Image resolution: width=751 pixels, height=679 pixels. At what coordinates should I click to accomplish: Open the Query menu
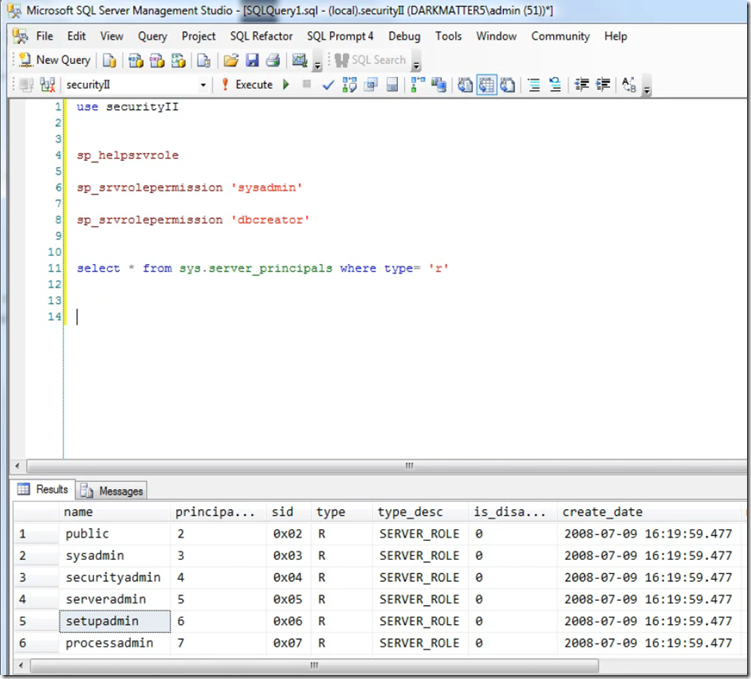tap(152, 36)
